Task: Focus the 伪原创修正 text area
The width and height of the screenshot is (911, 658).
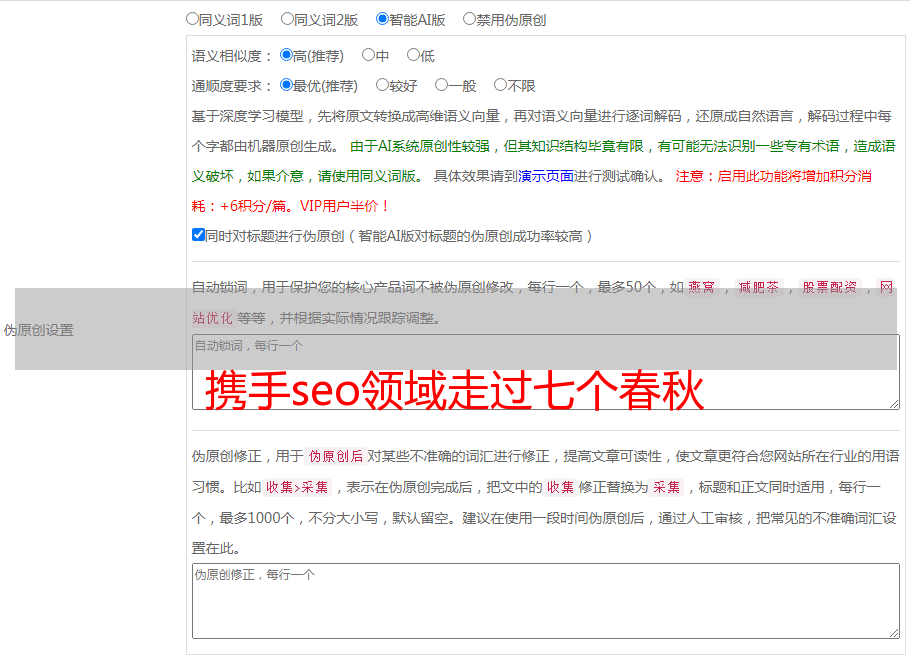Action: coord(545,600)
